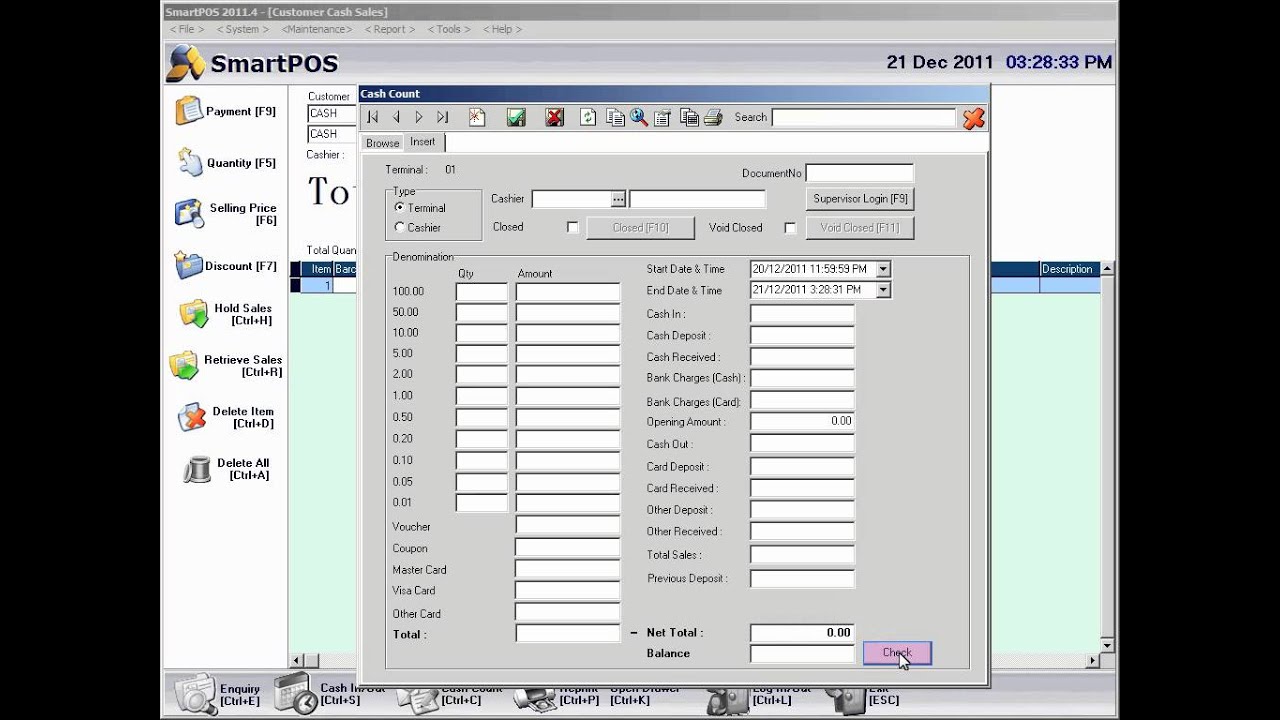The width and height of the screenshot is (1280, 720).
Task: Click the magnifier find icon
Action: click(639, 117)
